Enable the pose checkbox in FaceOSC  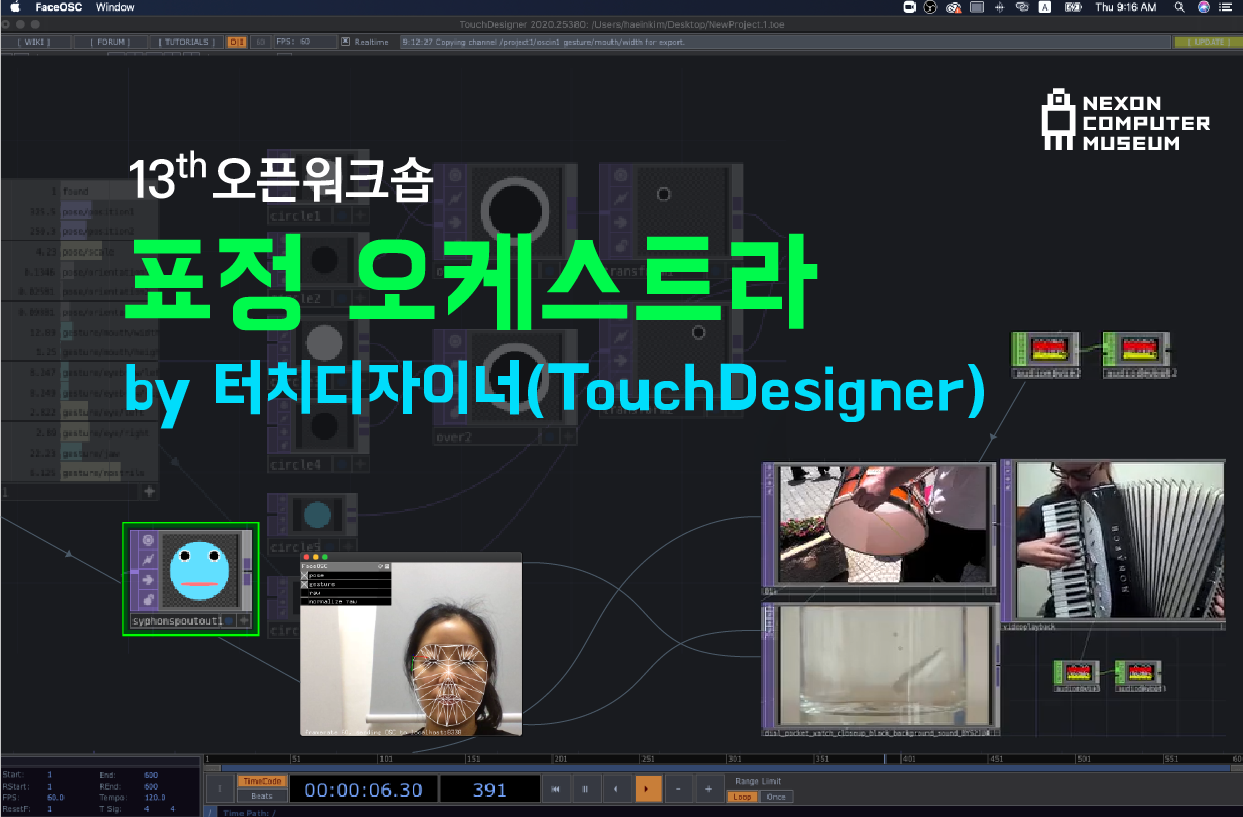(305, 576)
